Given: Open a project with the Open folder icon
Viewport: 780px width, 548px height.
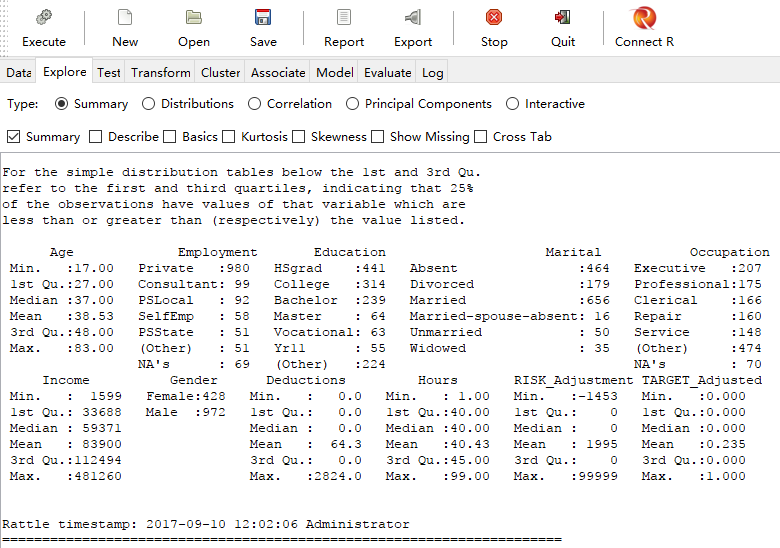Looking at the screenshot, I should [194, 17].
